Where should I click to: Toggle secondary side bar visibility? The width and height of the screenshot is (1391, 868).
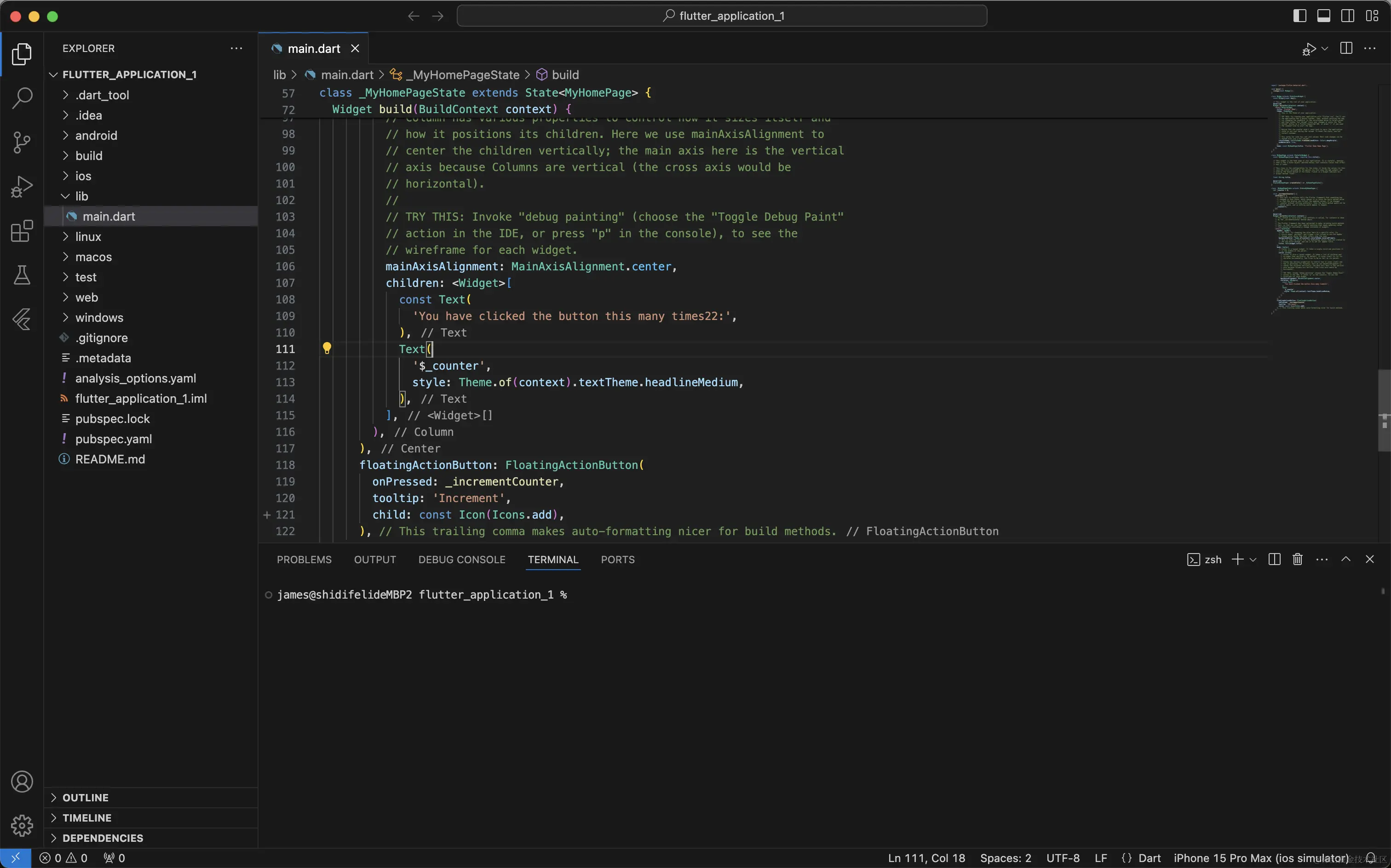click(1347, 16)
